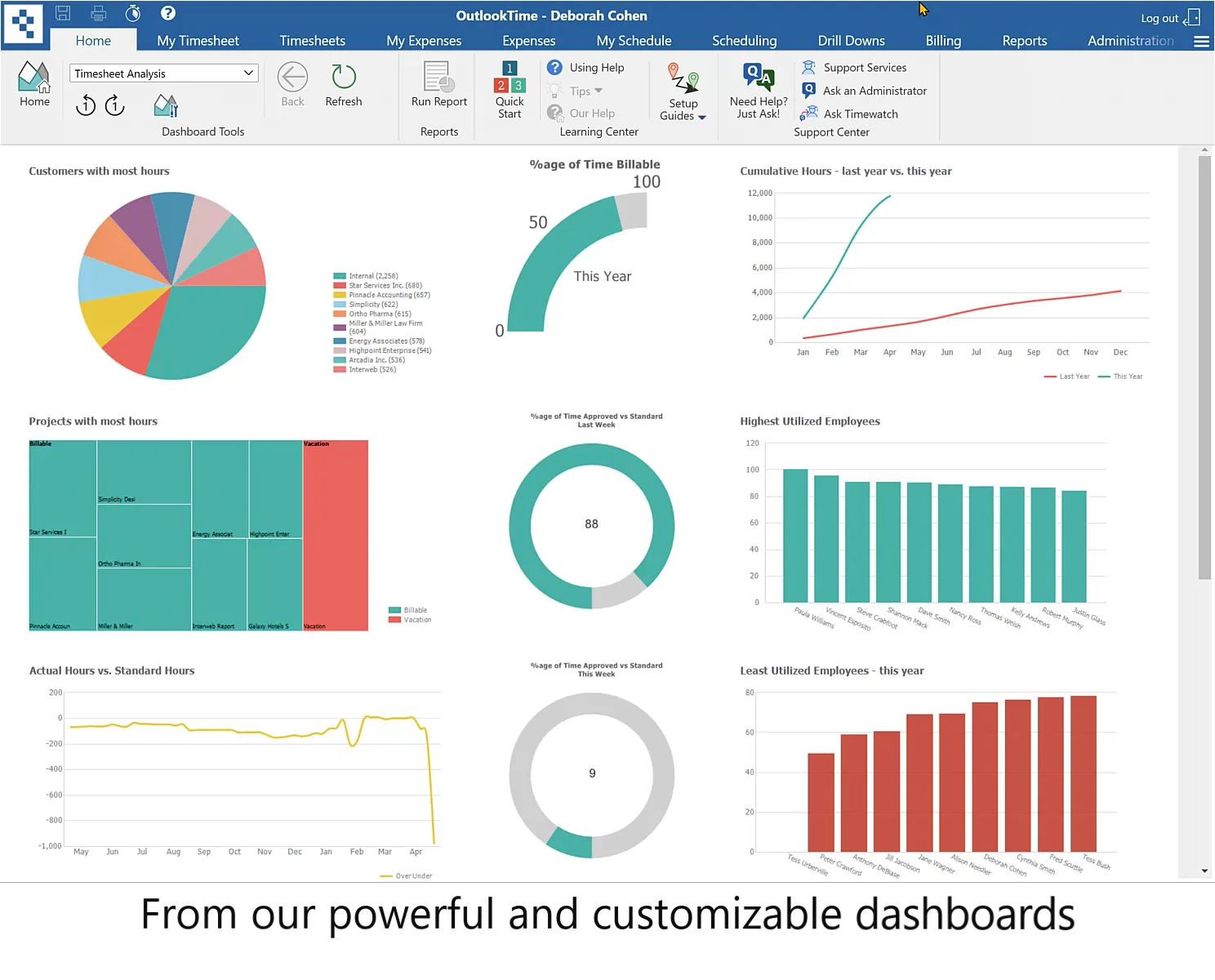The image size is (1215, 980).
Task: Click the print icon in title bar
Action: (x=99, y=13)
